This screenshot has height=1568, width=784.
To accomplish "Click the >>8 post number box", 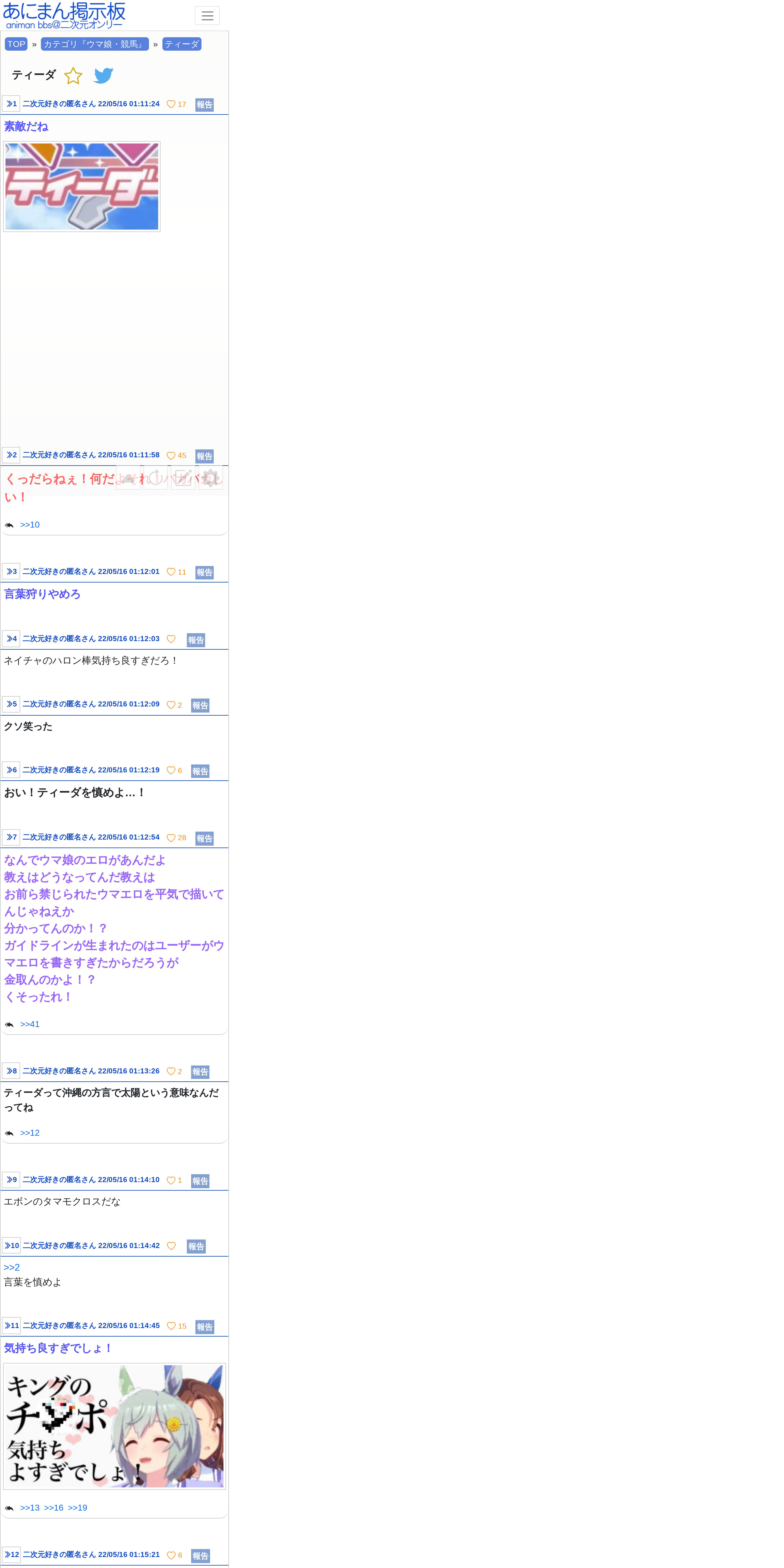I will 11,1071.
